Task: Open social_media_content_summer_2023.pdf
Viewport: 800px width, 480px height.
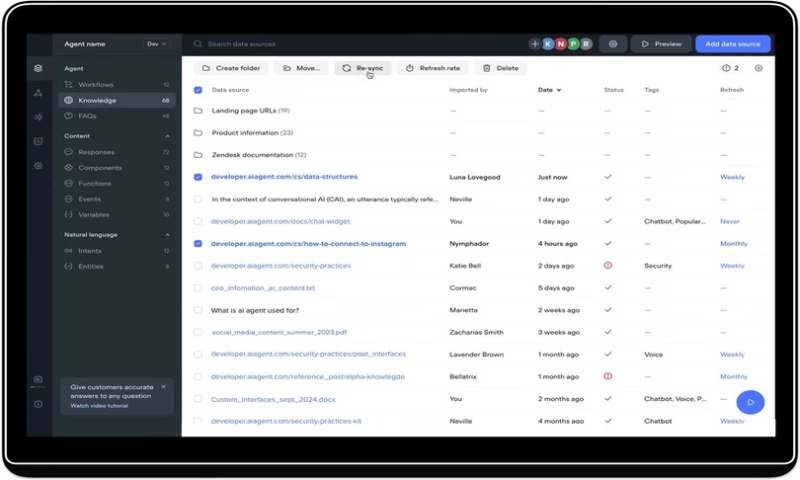Action: click(279, 333)
